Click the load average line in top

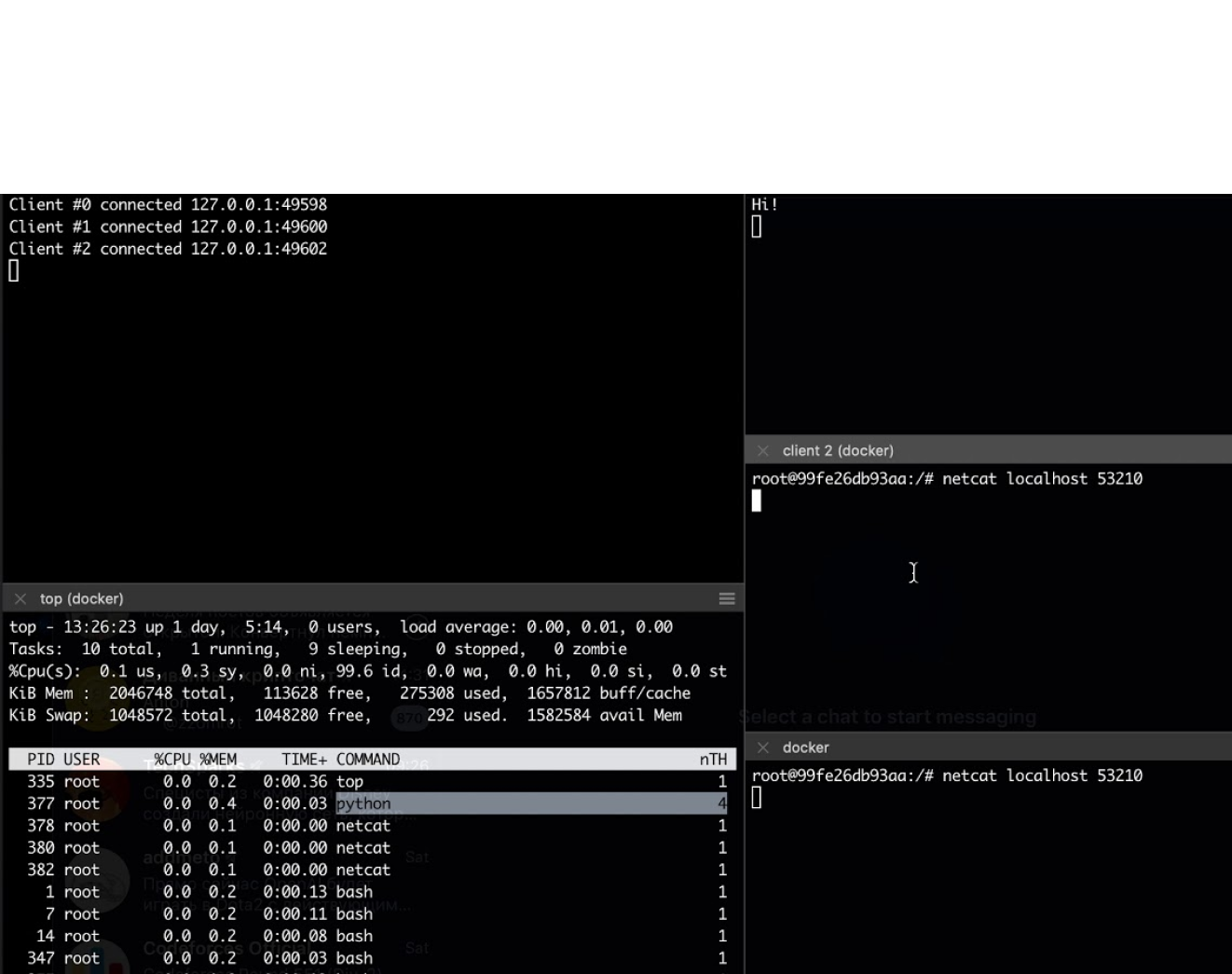point(341,627)
